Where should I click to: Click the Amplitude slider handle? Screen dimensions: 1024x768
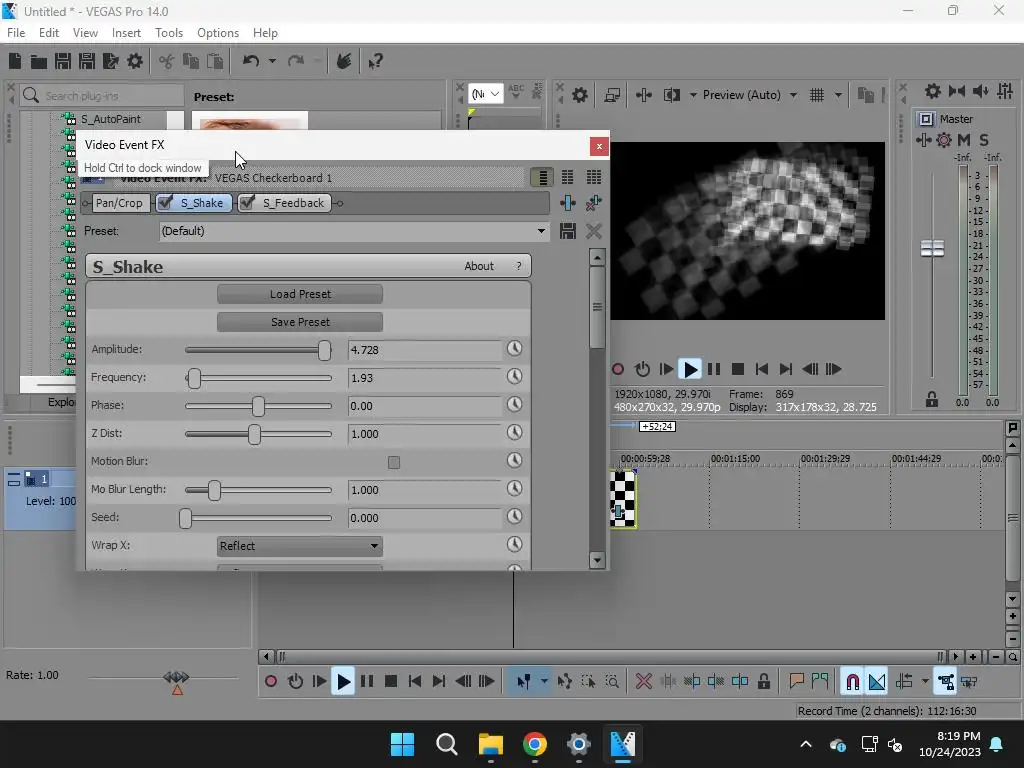[325, 350]
